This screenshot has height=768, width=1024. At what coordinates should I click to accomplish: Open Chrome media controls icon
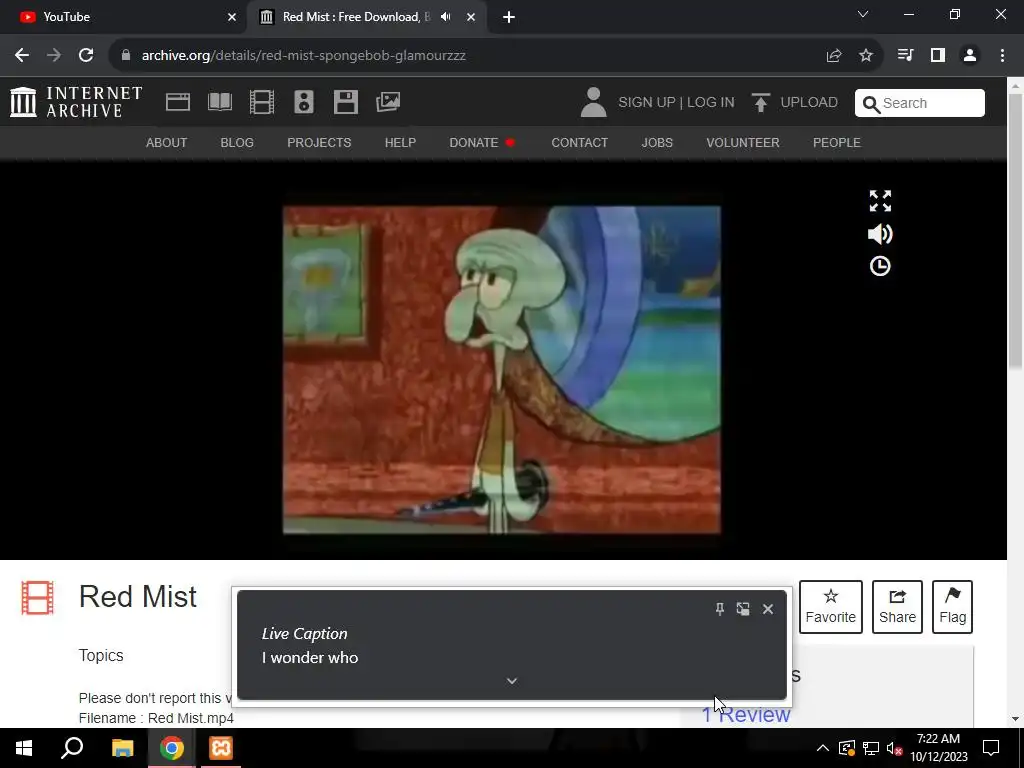tap(905, 56)
